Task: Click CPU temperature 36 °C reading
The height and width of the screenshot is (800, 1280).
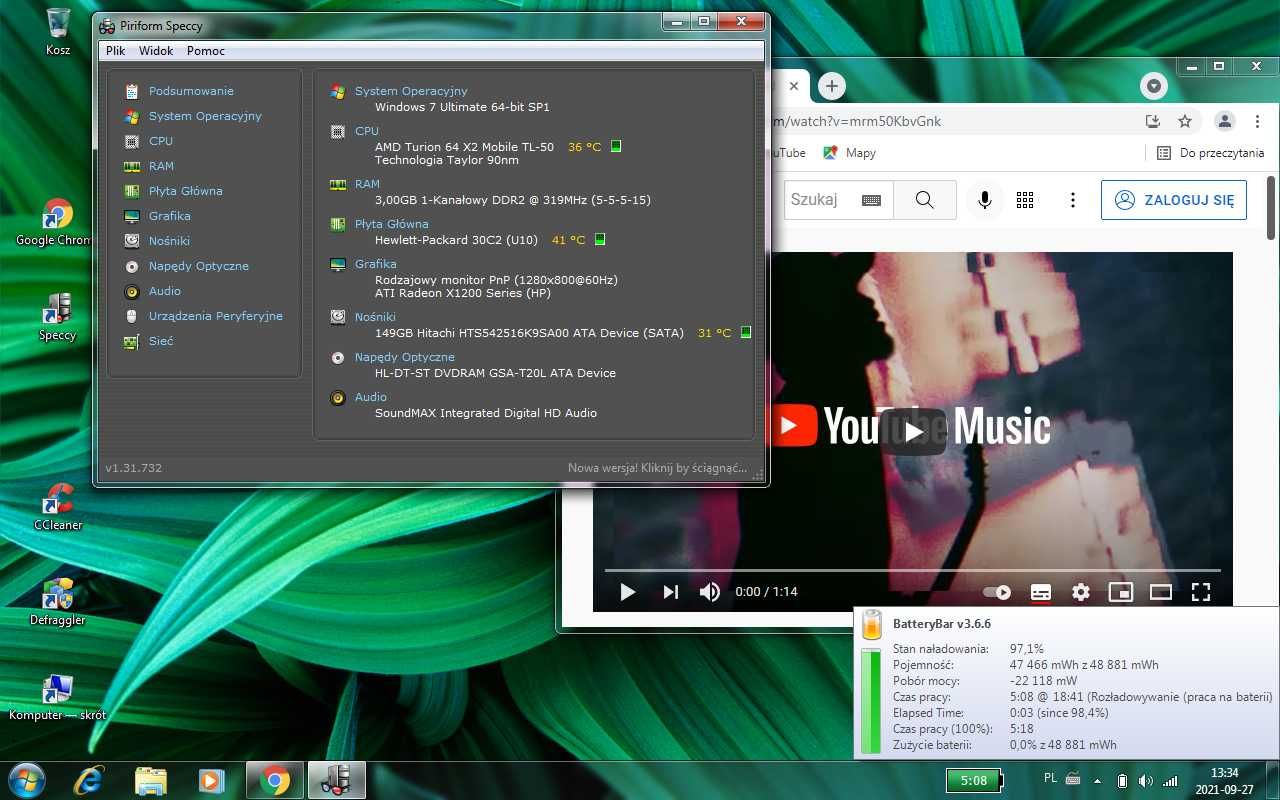Action: (585, 147)
